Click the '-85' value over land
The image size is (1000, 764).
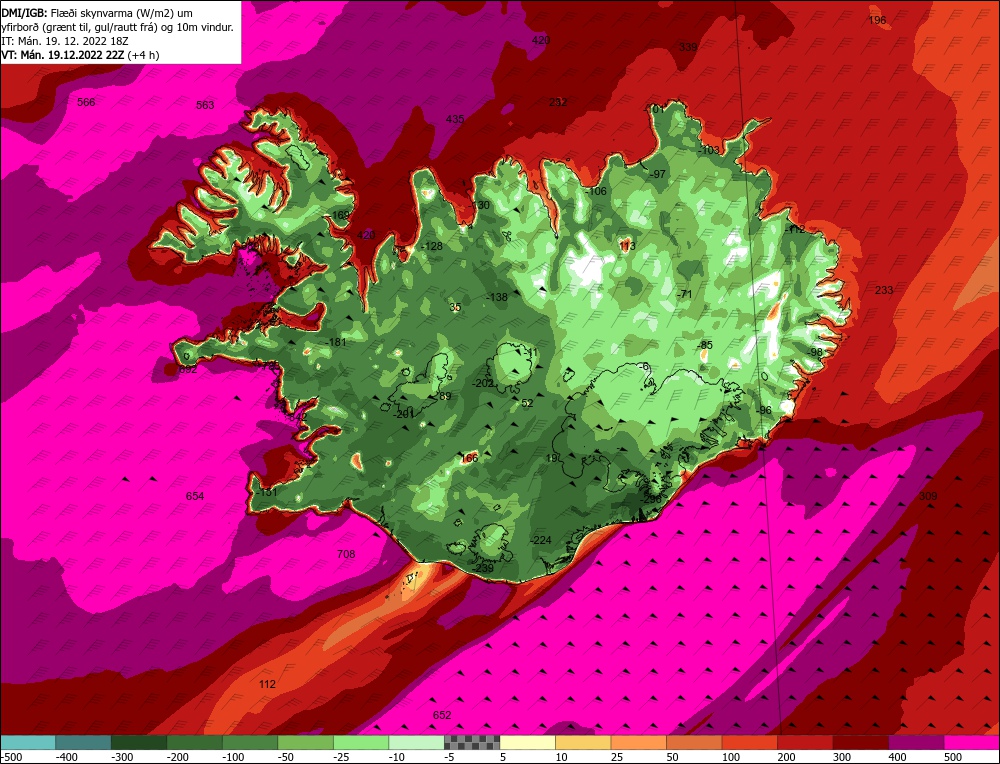tap(705, 346)
